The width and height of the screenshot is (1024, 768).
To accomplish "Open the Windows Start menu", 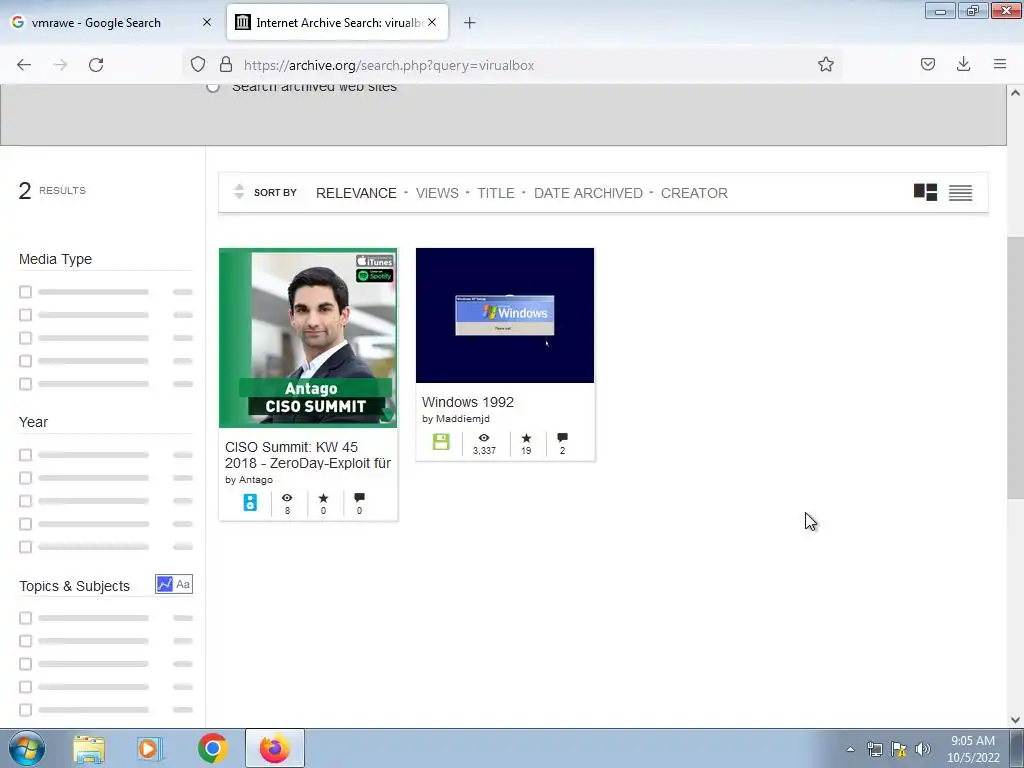I will click(27, 748).
